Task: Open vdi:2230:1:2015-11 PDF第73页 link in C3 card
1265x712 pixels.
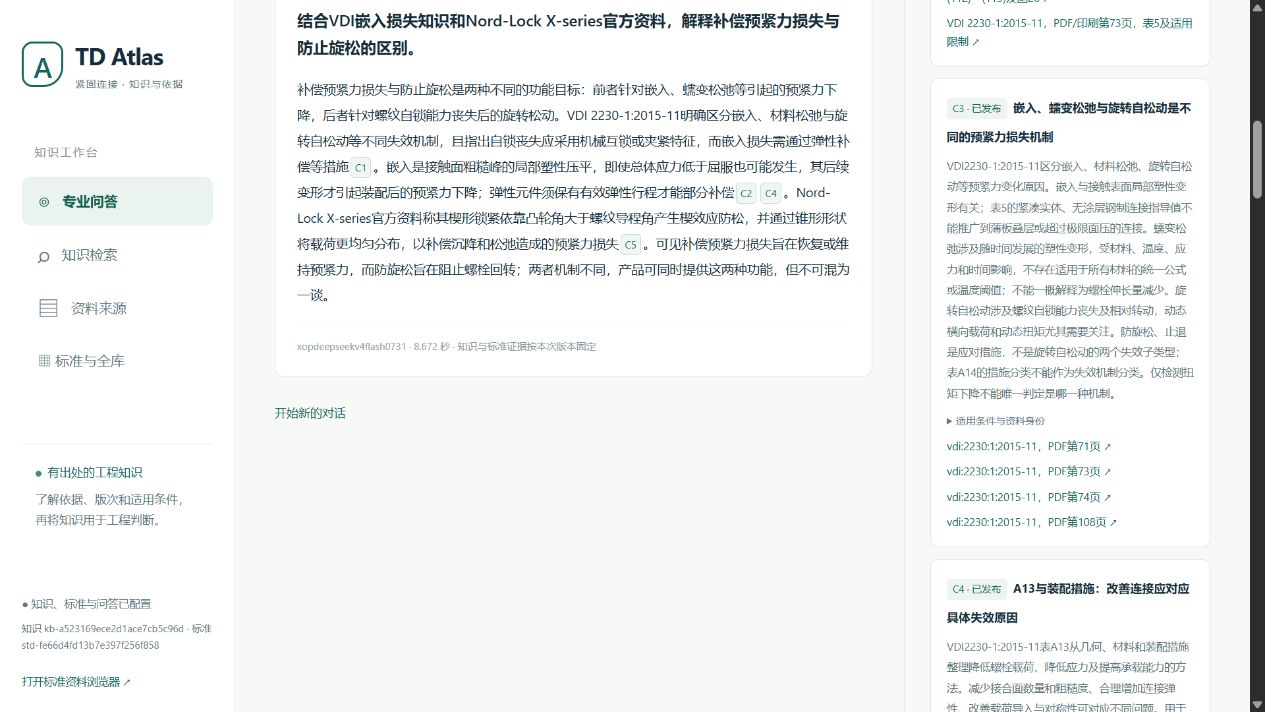Action: (1029, 471)
